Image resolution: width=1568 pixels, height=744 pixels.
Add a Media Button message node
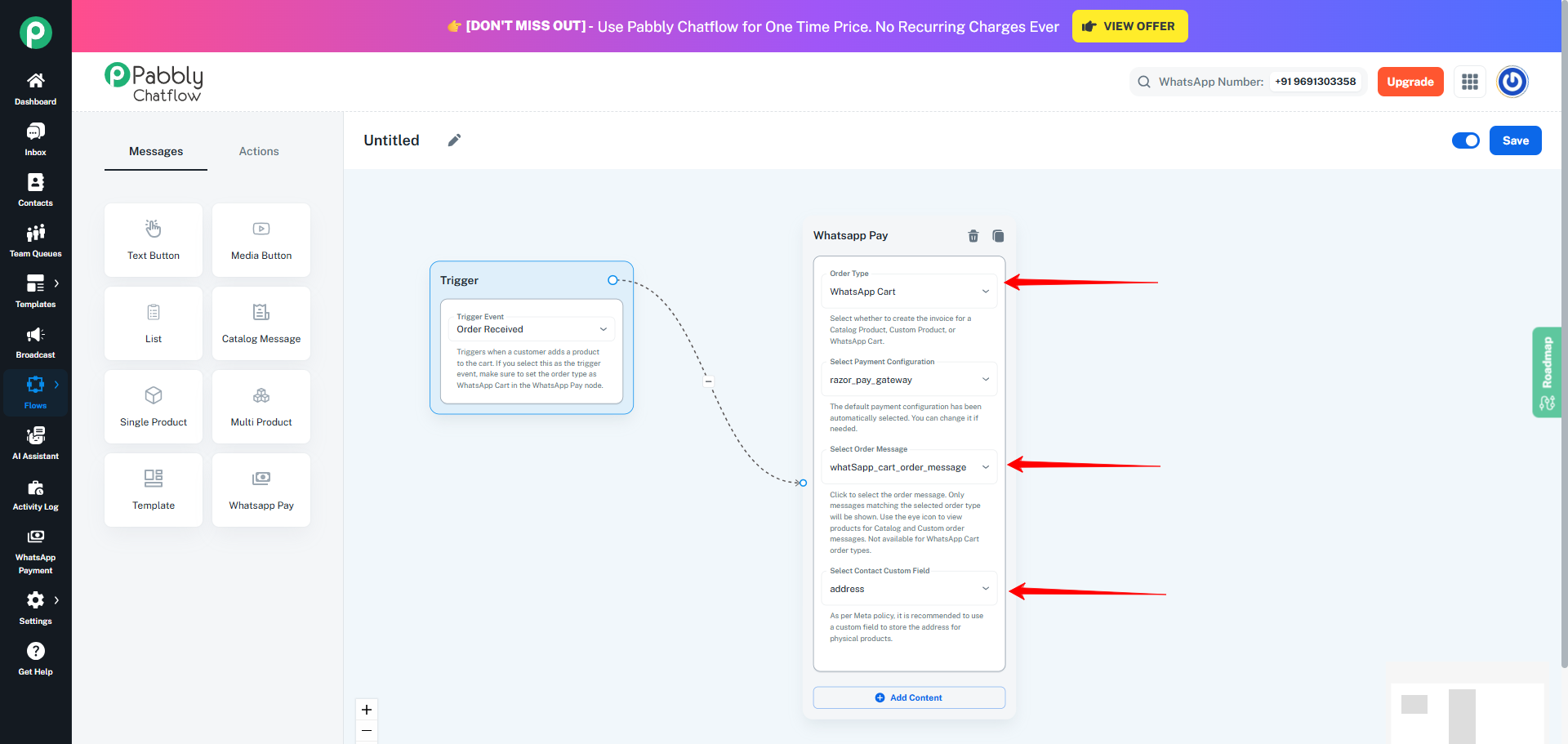point(261,240)
